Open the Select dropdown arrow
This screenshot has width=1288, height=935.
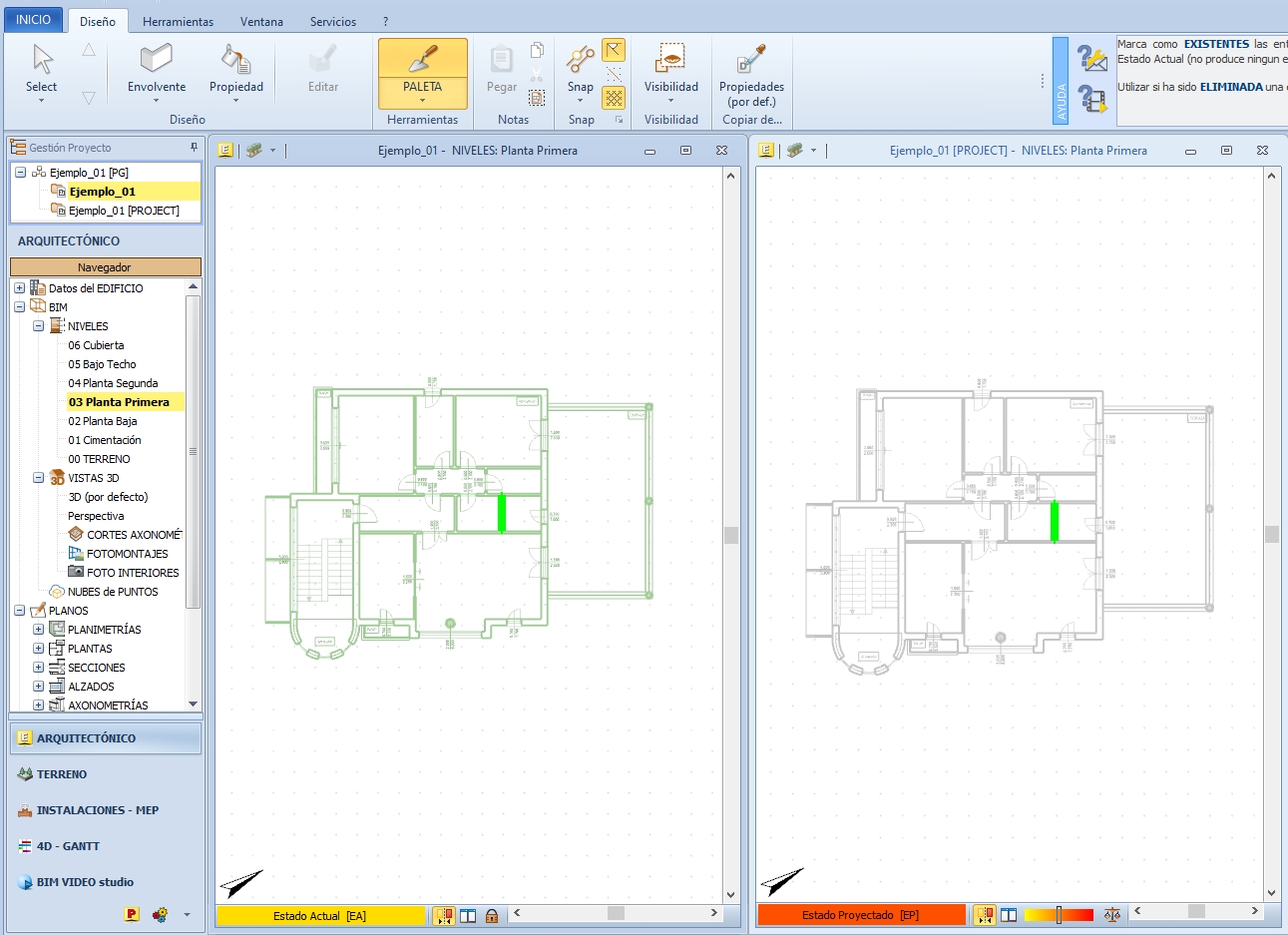coord(41,101)
